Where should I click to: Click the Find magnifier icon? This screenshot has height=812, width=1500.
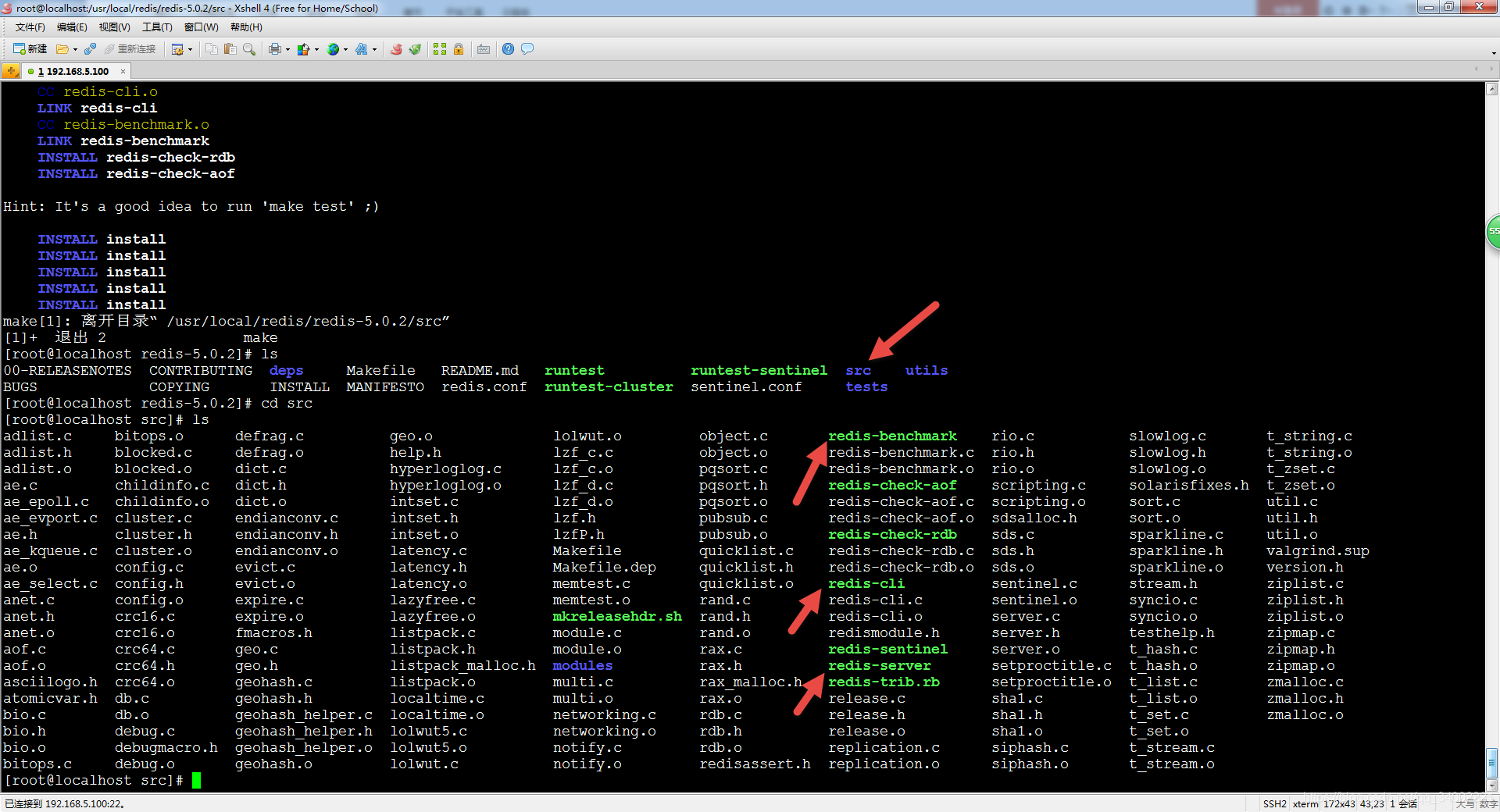[249, 49]
